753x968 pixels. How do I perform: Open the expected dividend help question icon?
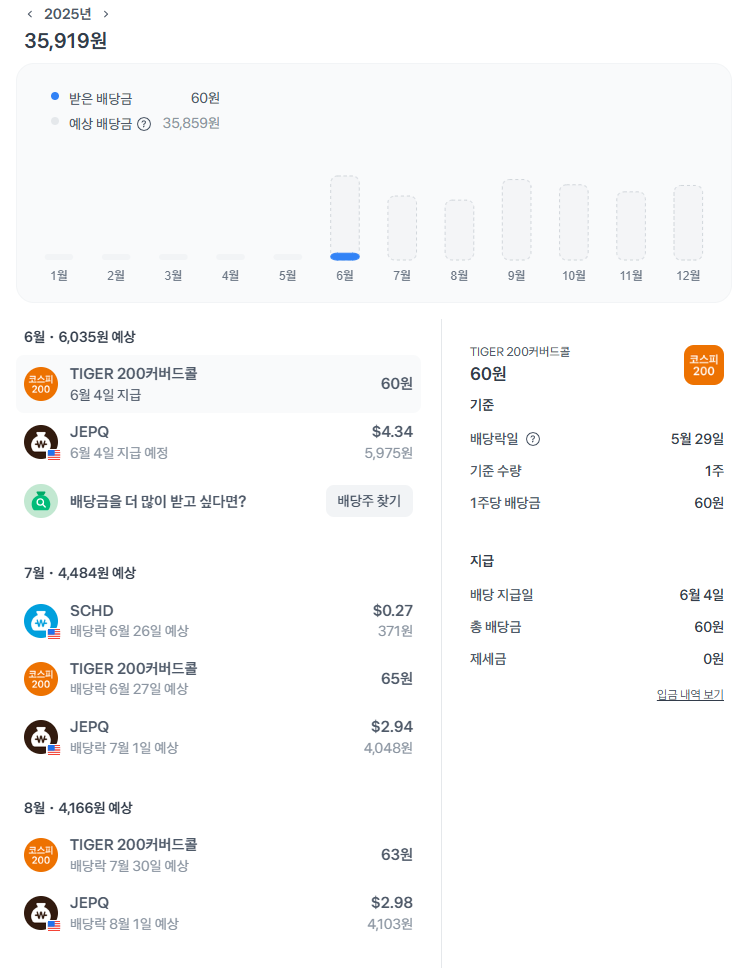pyautogui.click(x=144, y=124)
